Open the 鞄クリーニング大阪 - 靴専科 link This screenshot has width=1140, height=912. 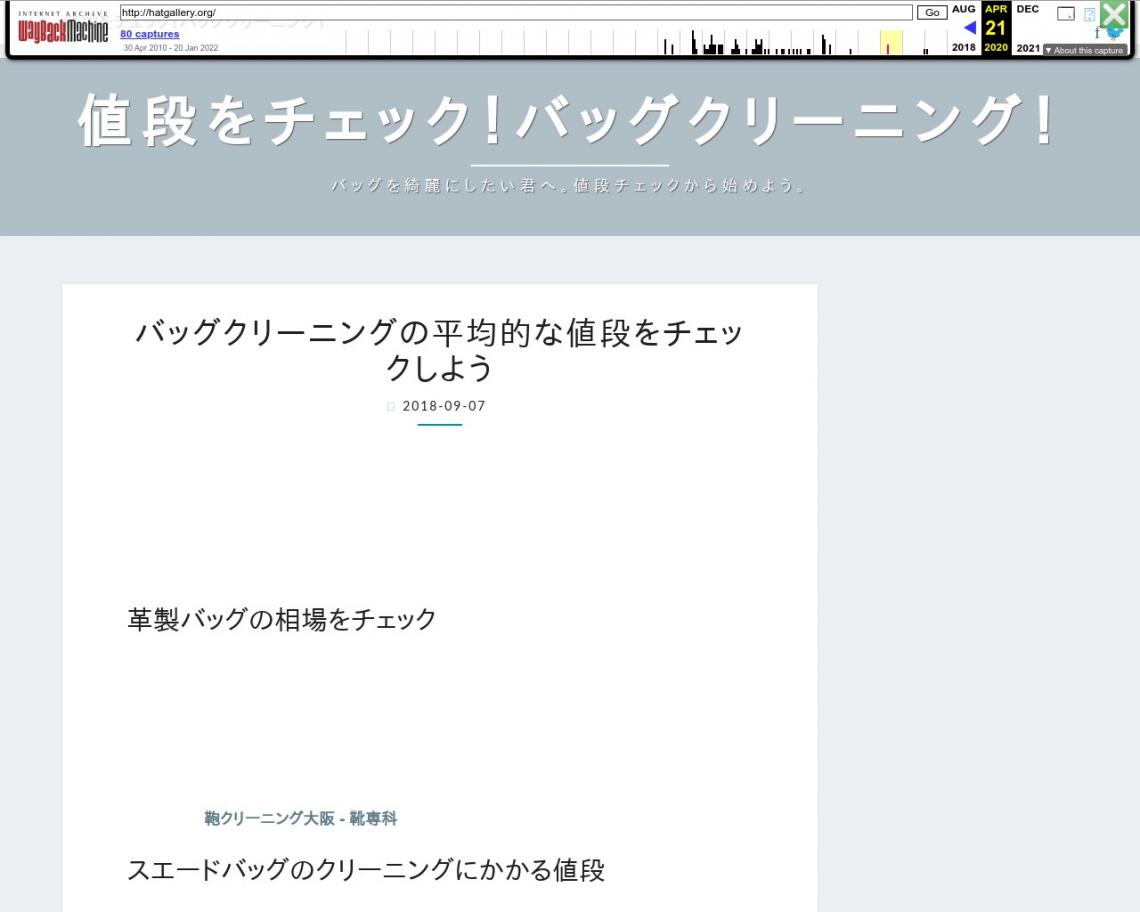click(300, 819)
